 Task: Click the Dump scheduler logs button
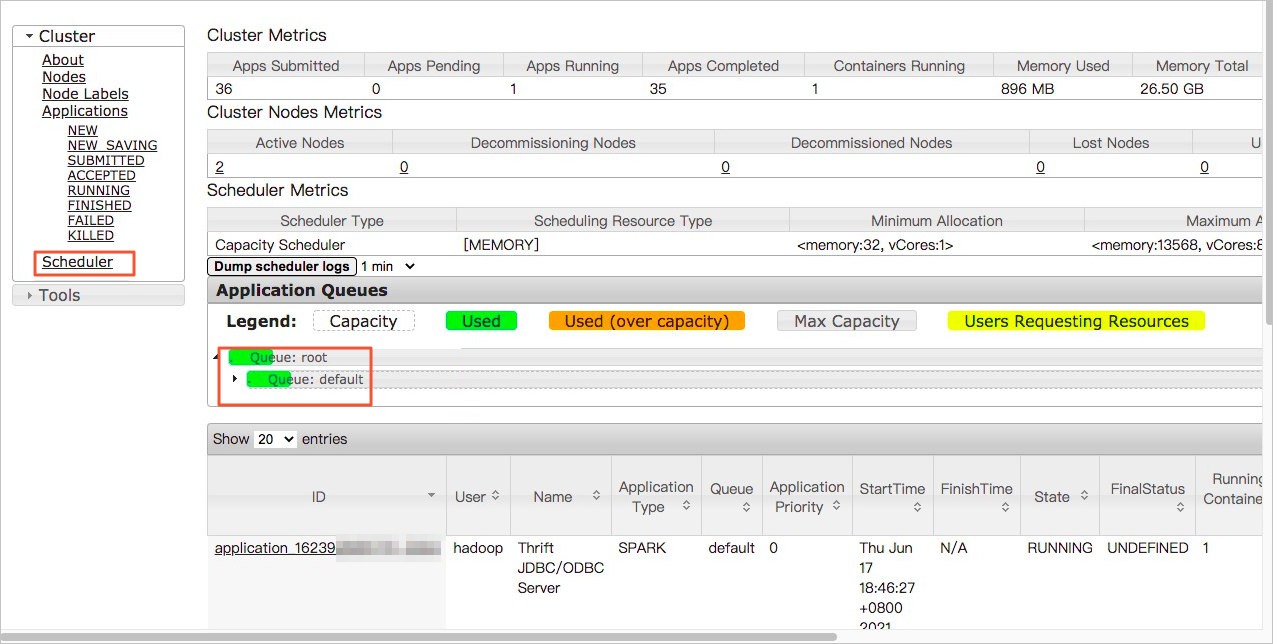pyautogui.click(x=282, y=266)
